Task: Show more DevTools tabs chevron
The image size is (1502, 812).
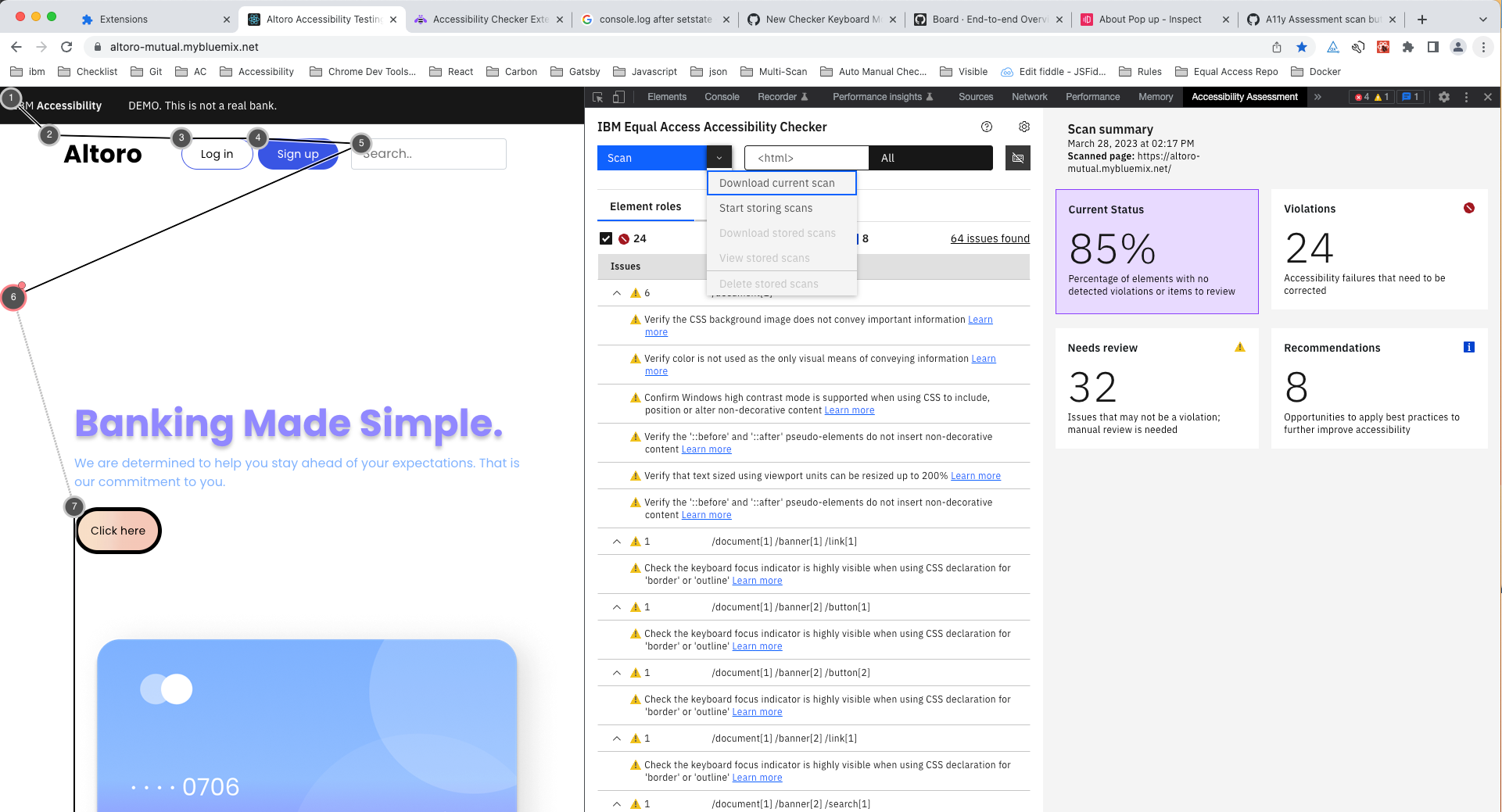Action: 1317,97
